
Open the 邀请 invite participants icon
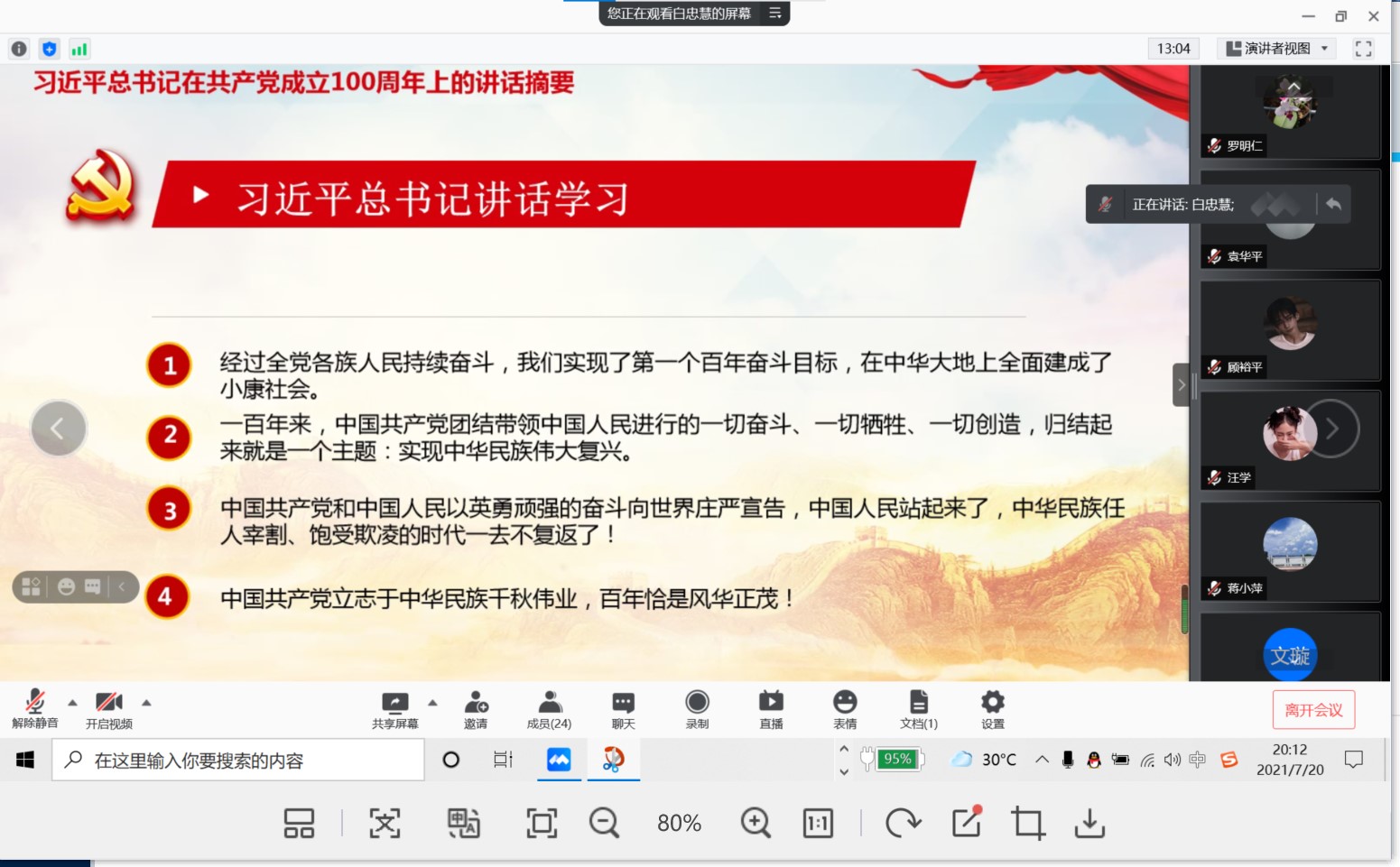click(x=476, y=704)
